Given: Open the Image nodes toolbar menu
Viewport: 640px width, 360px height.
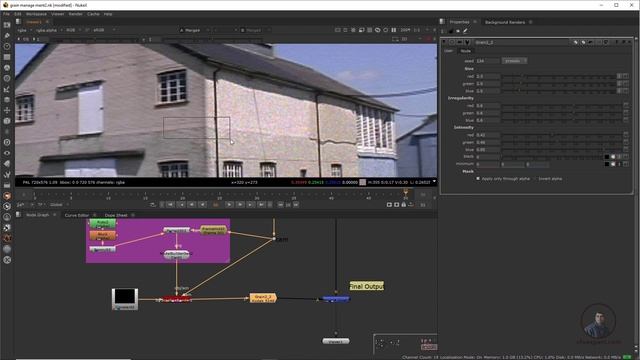Looking at the screenshot, I should (x=7, y=25).
